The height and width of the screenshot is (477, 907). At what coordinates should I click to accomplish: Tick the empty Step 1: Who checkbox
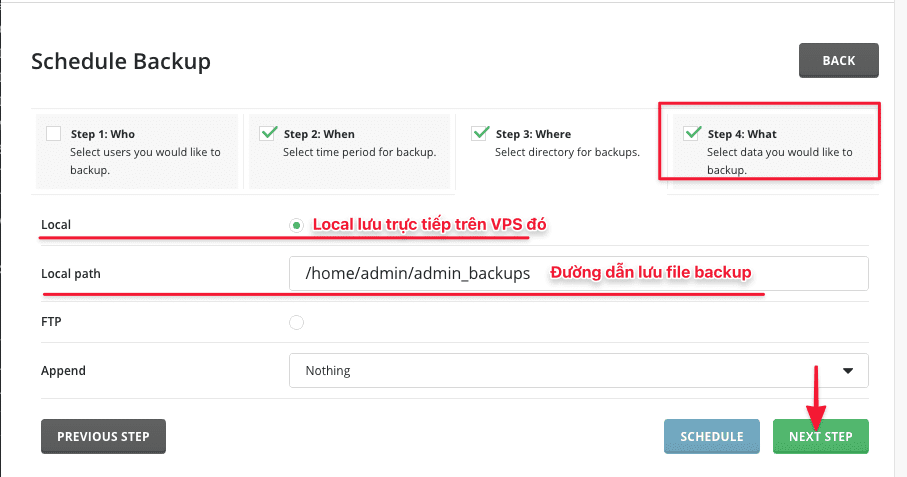(x=53, y=133)
